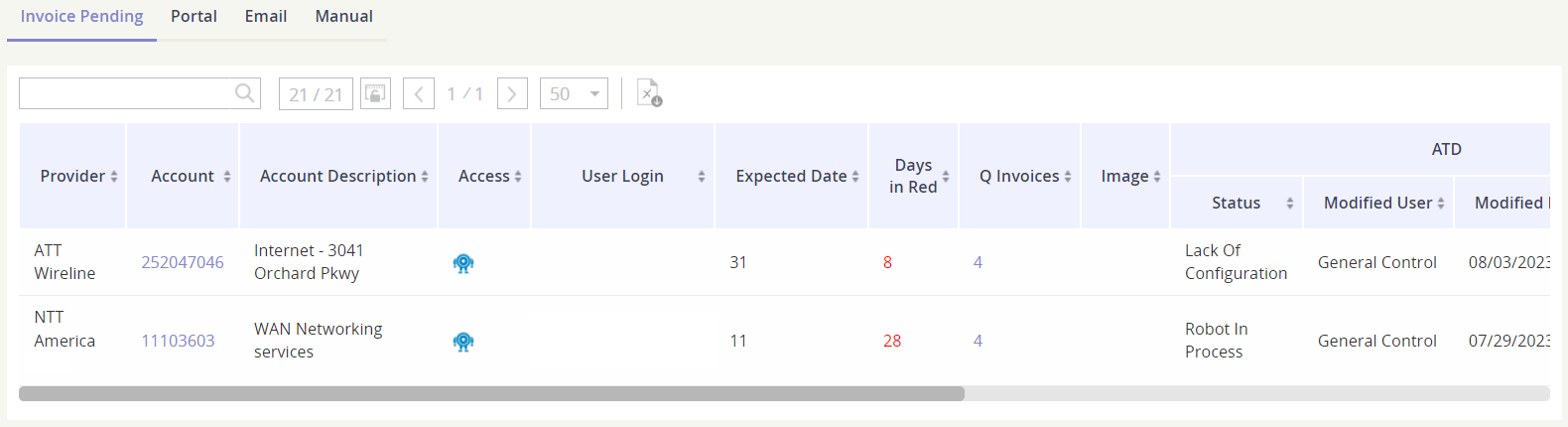Image resolution: width=1568 pixels, height=427 pixels.
Task: Switch to the Portal tab
Action: (x=194, y=17)
